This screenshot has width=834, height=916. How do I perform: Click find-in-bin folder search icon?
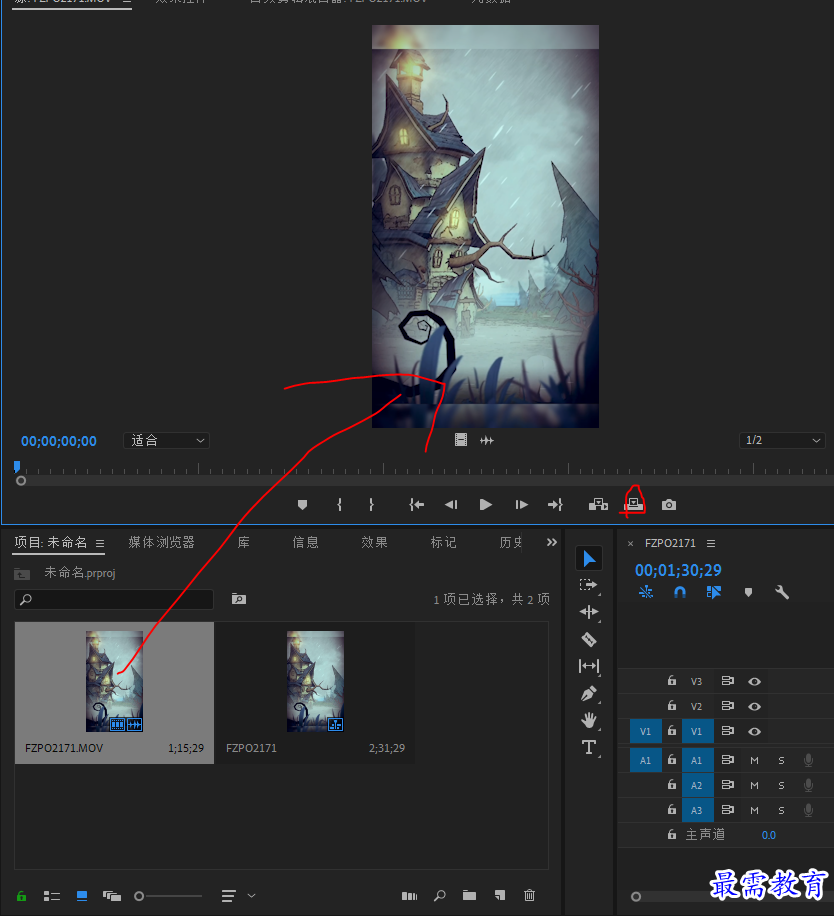pos(238,599)
